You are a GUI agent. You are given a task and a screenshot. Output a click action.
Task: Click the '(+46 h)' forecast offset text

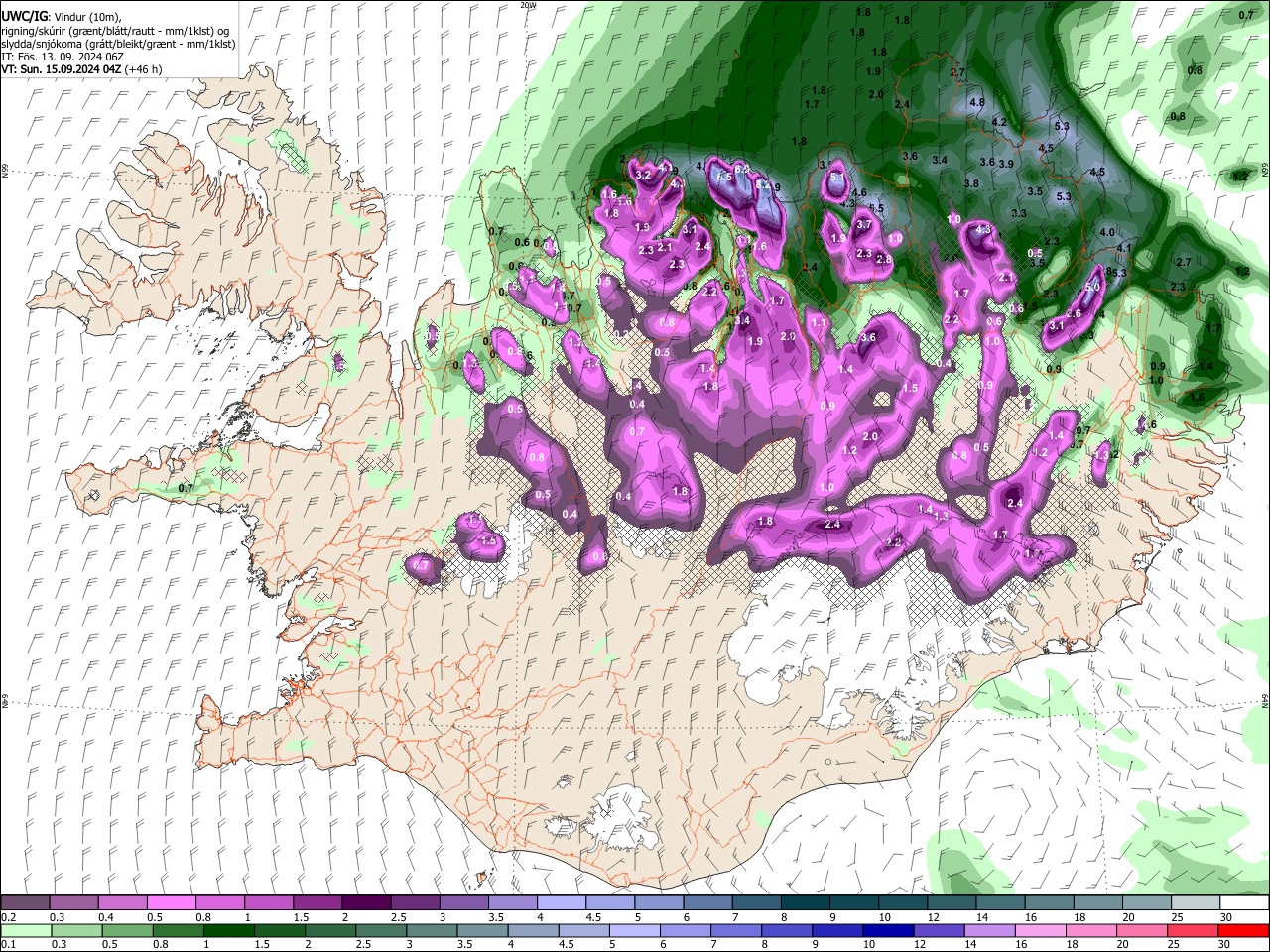tap(144, 69)
